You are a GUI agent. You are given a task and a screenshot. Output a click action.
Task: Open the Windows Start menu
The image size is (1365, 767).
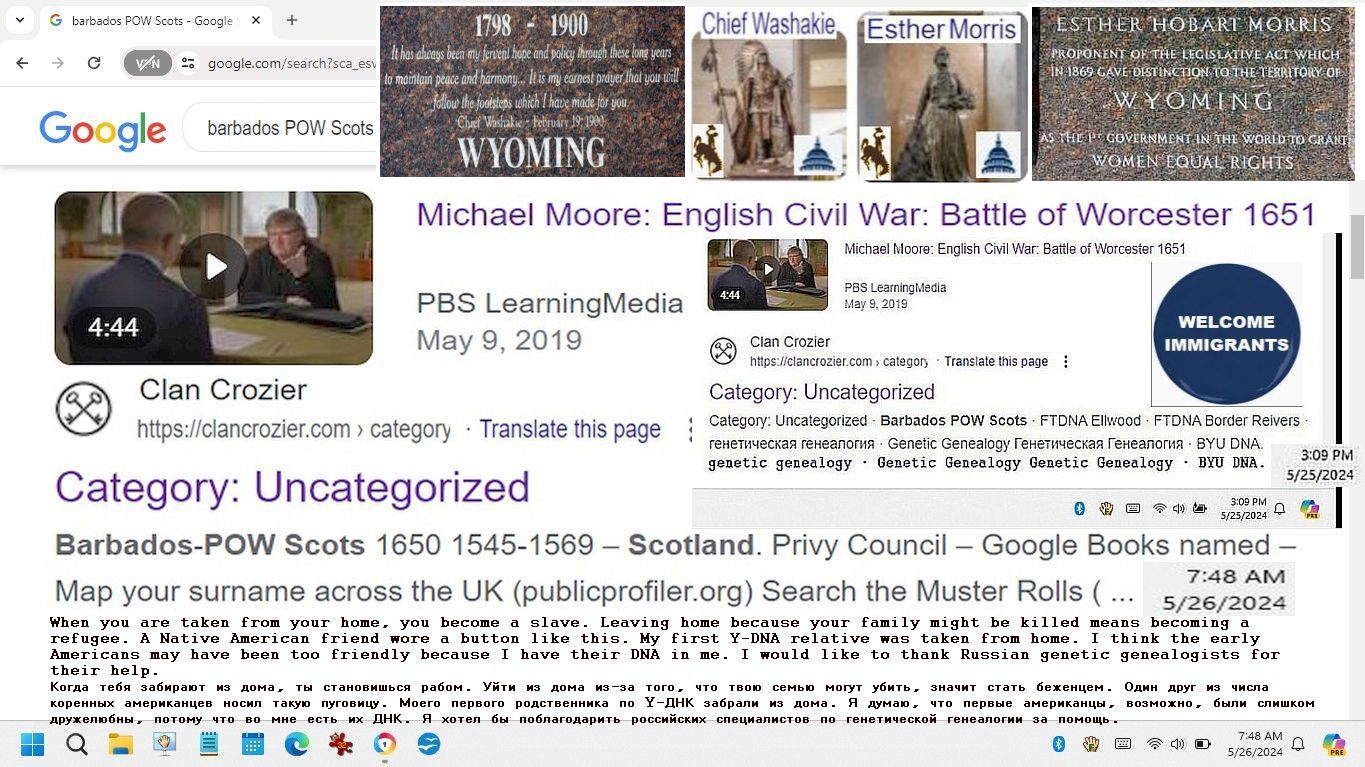point(32,744)
